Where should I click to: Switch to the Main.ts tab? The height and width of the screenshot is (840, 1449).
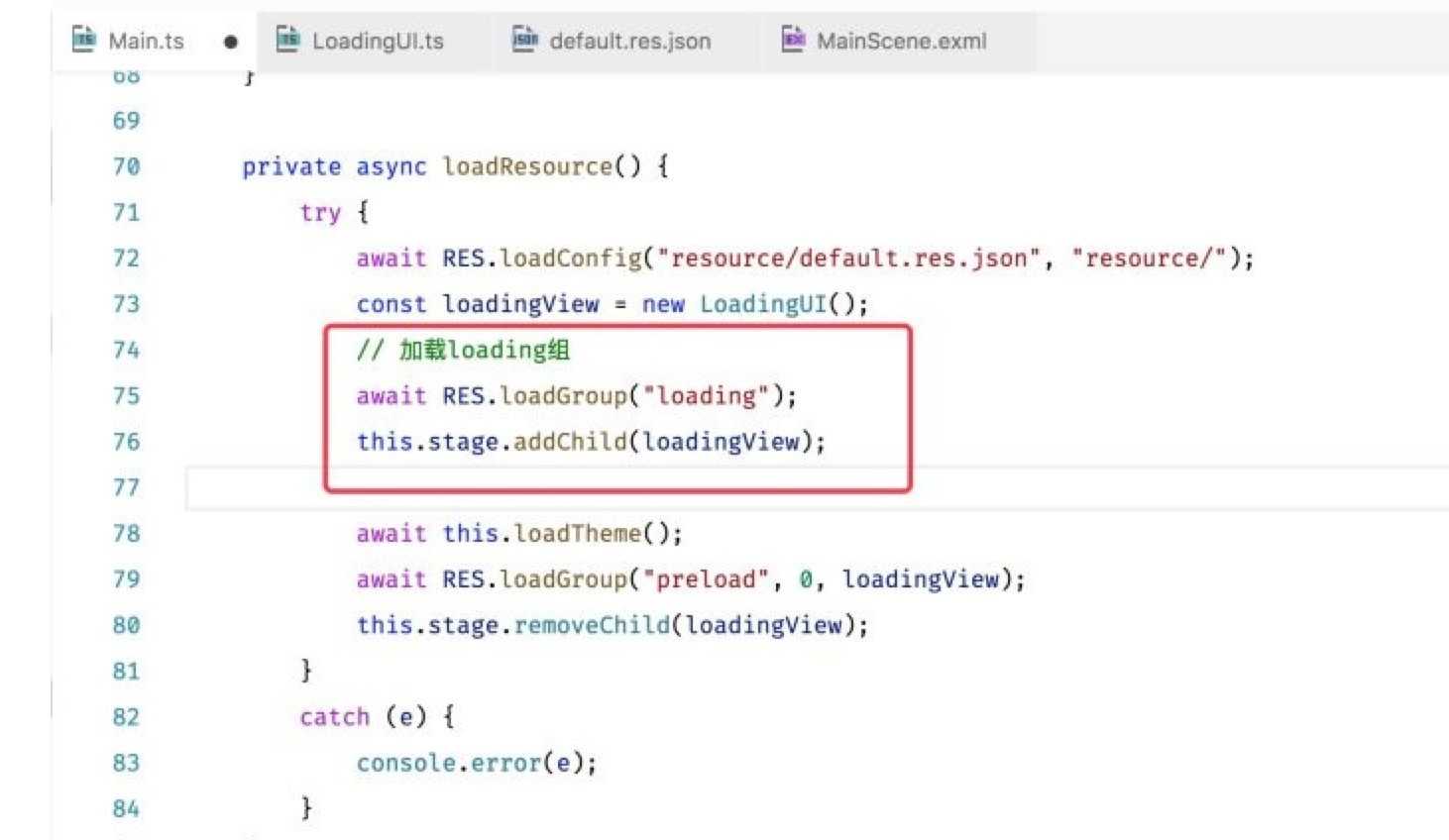click(146, 41)
